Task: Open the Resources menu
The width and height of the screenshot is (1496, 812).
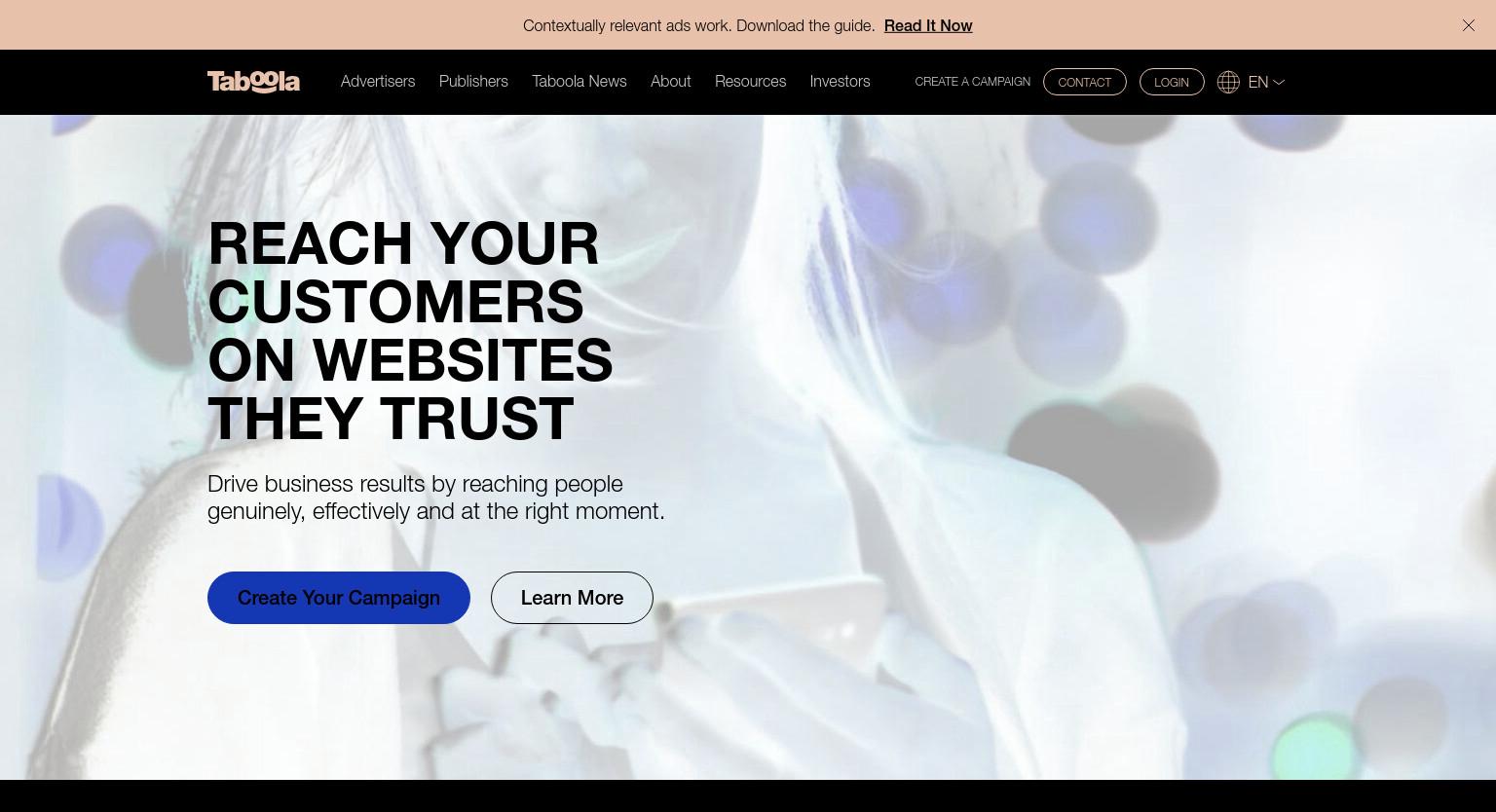Action: click(x=750, y=82)
